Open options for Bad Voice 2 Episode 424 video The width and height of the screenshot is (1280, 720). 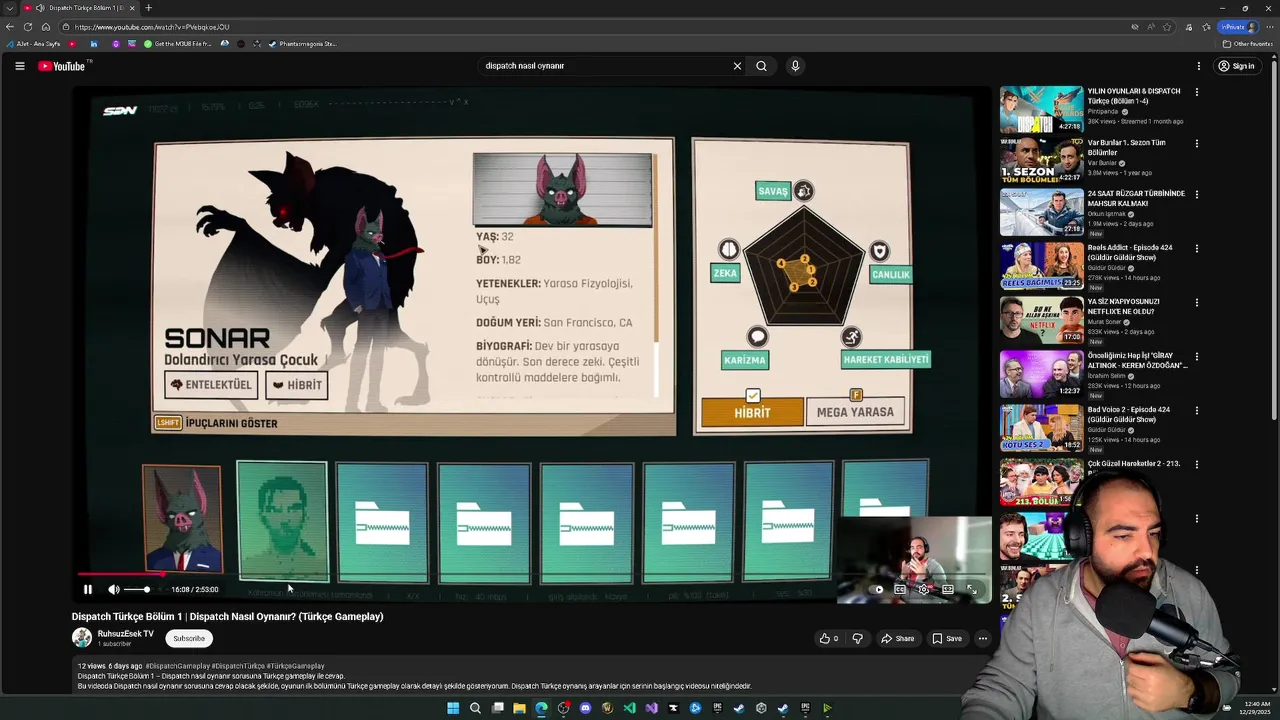(1196, 410)
